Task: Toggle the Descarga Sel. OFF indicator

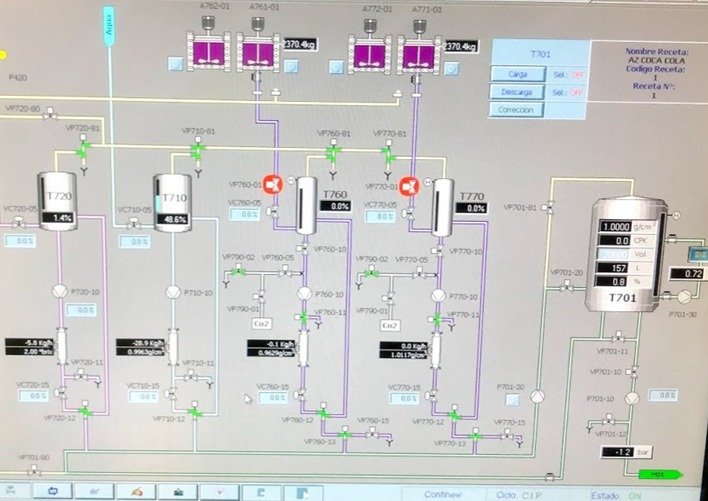Action: pyautogui.click(x=571, y=92)
